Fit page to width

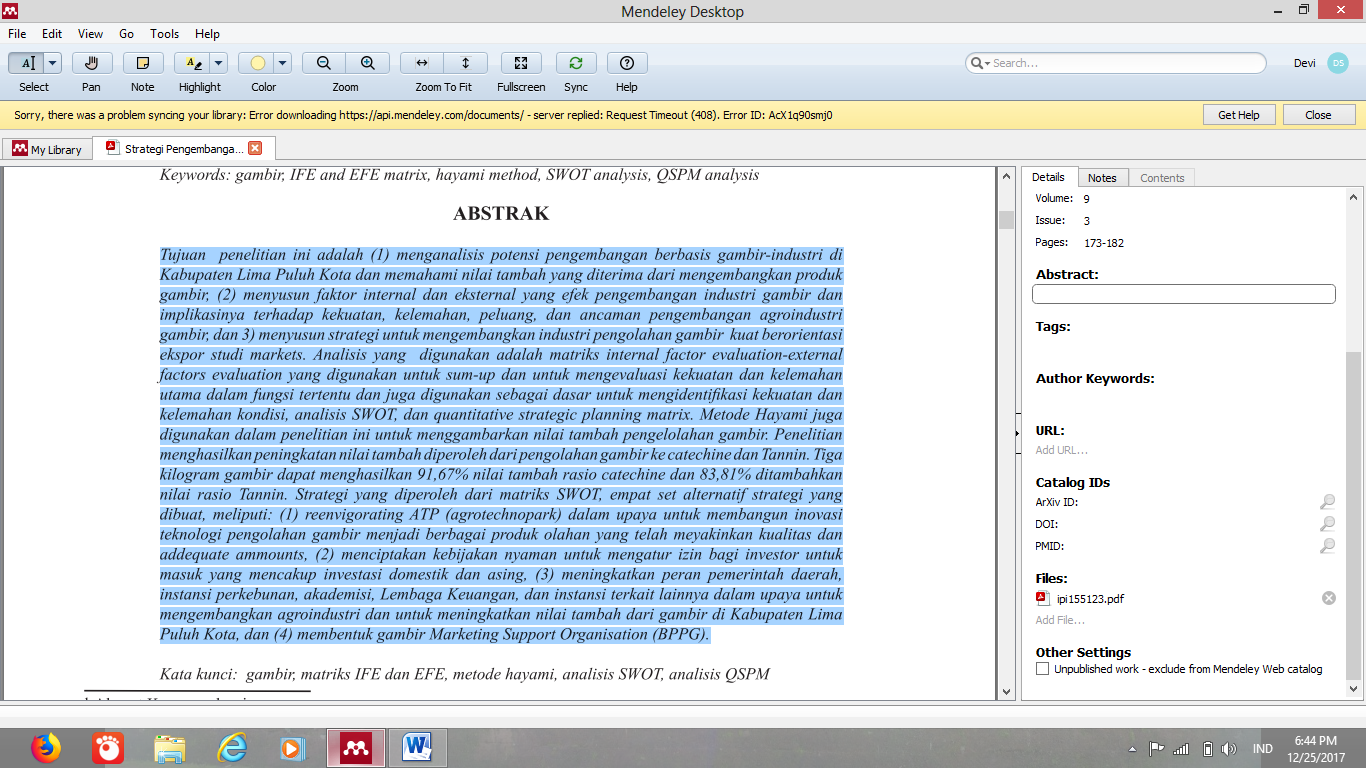(x=422, y=63)
